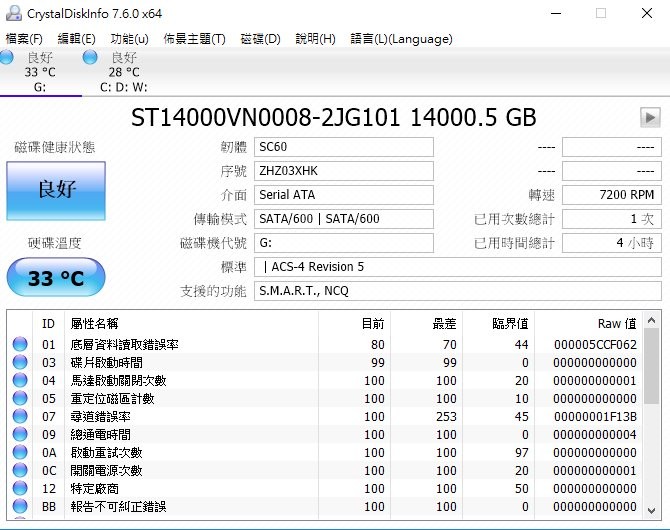The height and width of the screenshot is (530, 670).
Task: Open the 功能(u) menu
Action: 129,39
